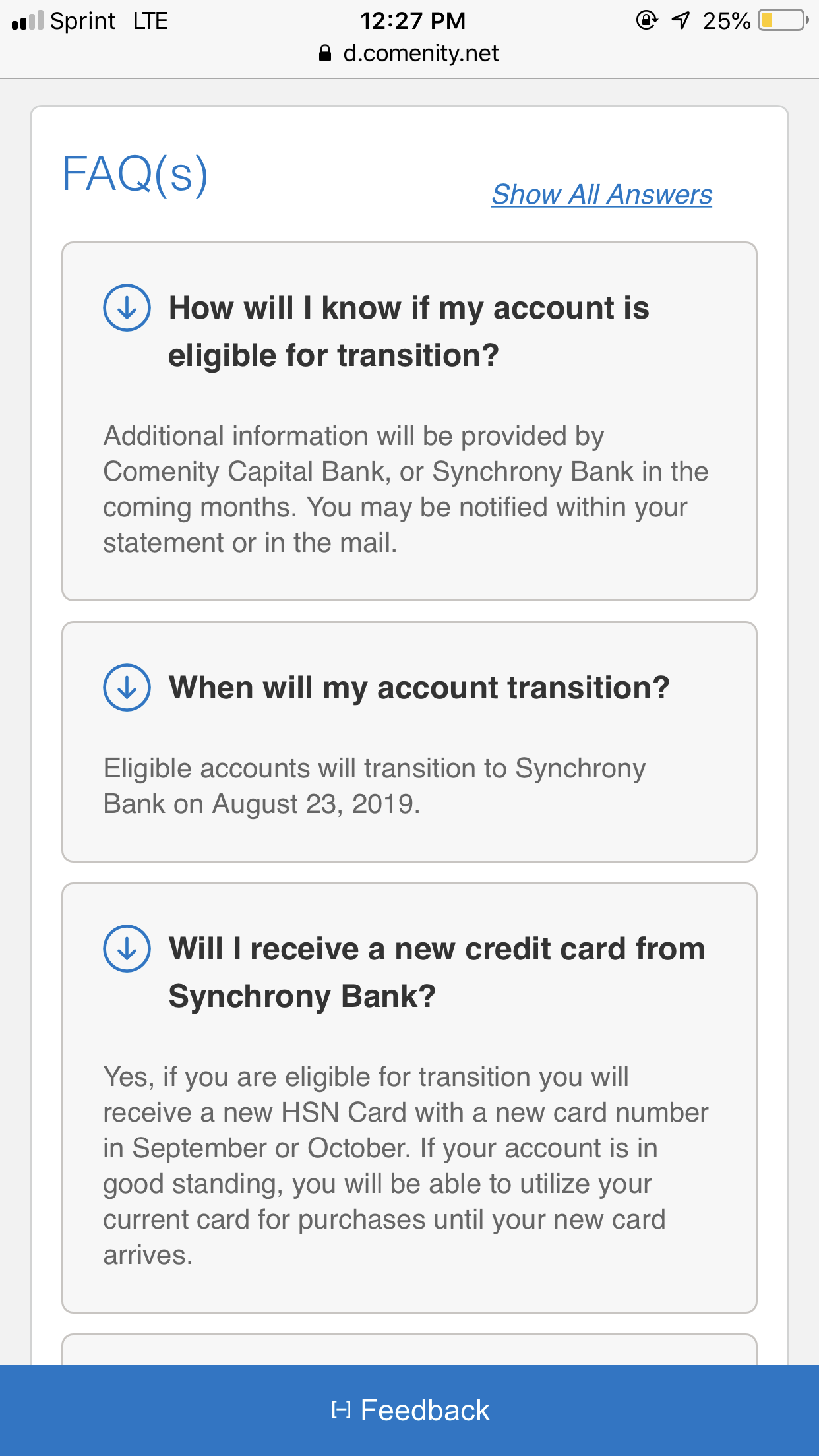The image size is (819, 1456).
Task: Tap the 25% battery percentage text
Action: (726, 21)
